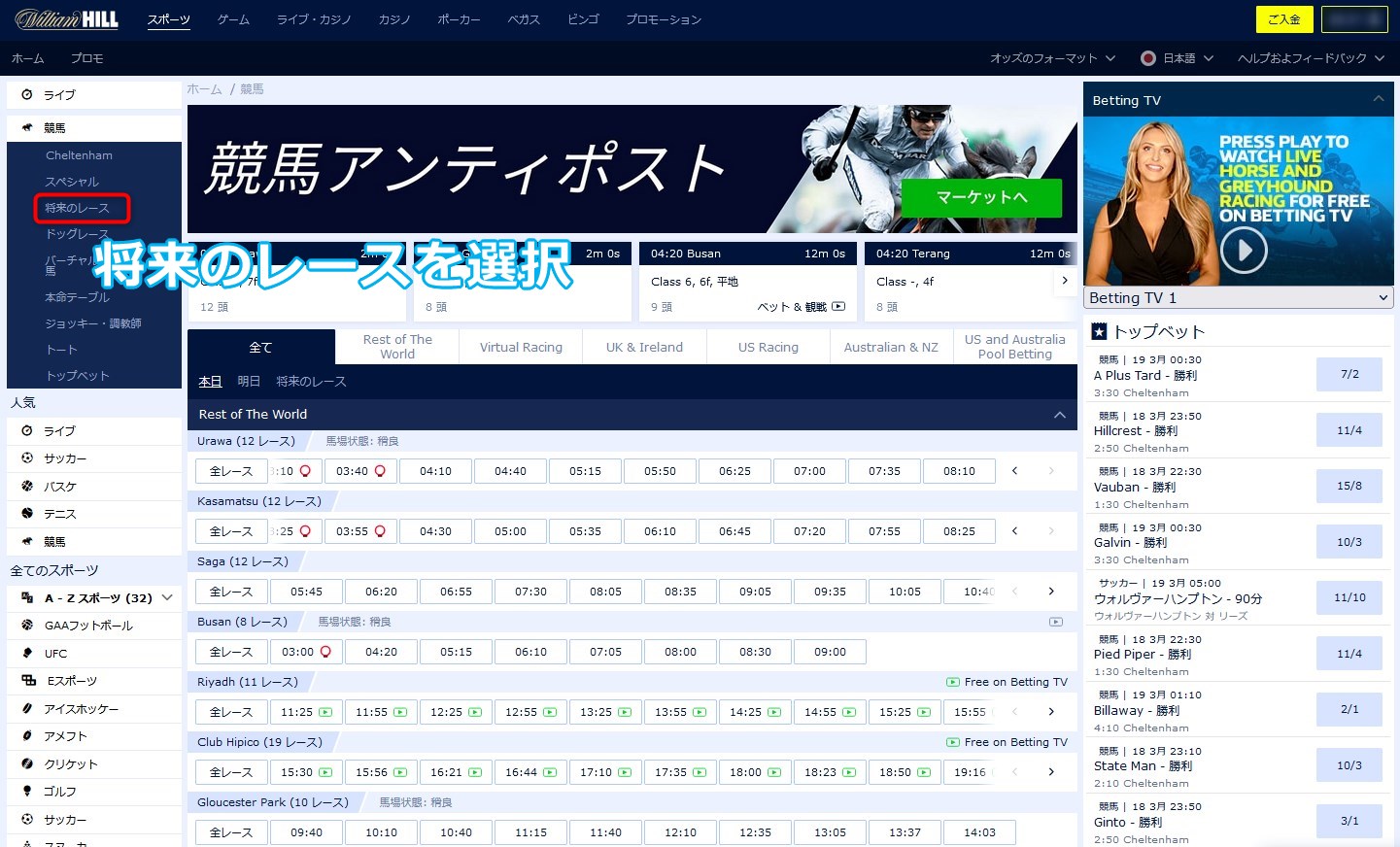The height and width of the screenshot is (847, 1400).
Task: Open the カジノ top menu item
Action: click(x=394, y=19)
